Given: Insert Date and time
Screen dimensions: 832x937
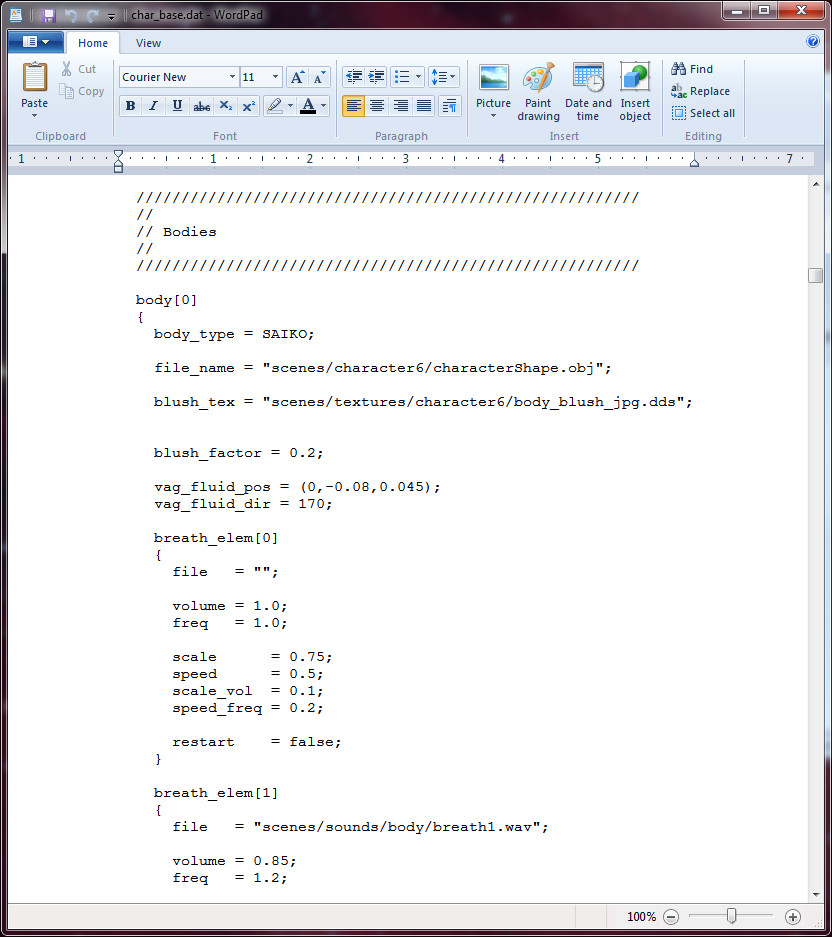Looking at the screenshot, I should (588, 91).
